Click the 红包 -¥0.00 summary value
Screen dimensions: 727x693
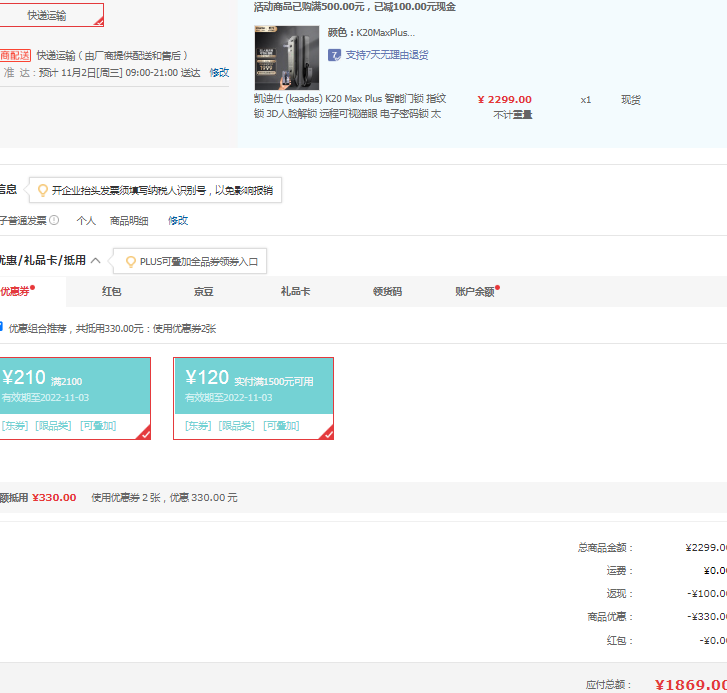click(x=713, y=641)
